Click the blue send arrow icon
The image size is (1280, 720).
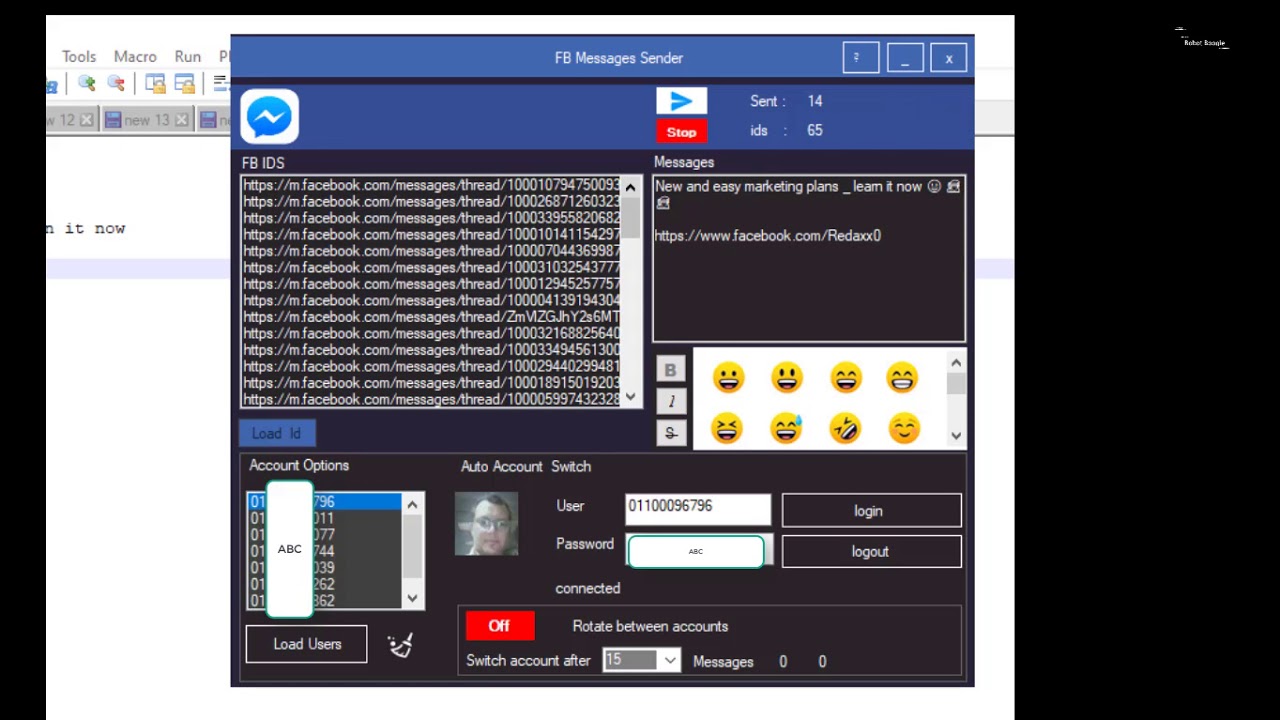point(681,101)
